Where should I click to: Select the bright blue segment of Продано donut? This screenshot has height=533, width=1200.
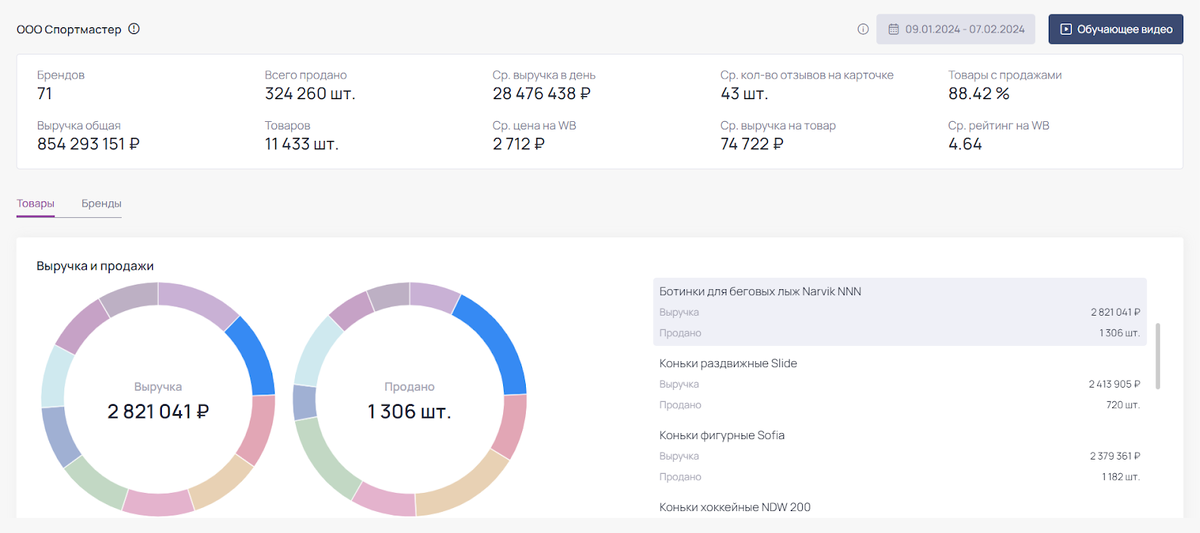[x=496, y=343]
